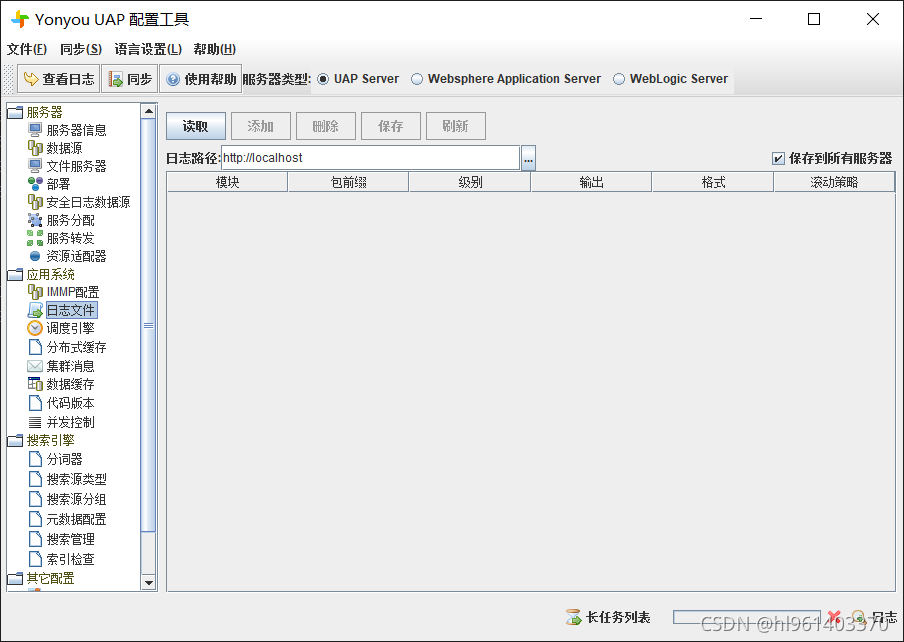Click the toolbar drag handle grip
904x642 pixels.
8,79
